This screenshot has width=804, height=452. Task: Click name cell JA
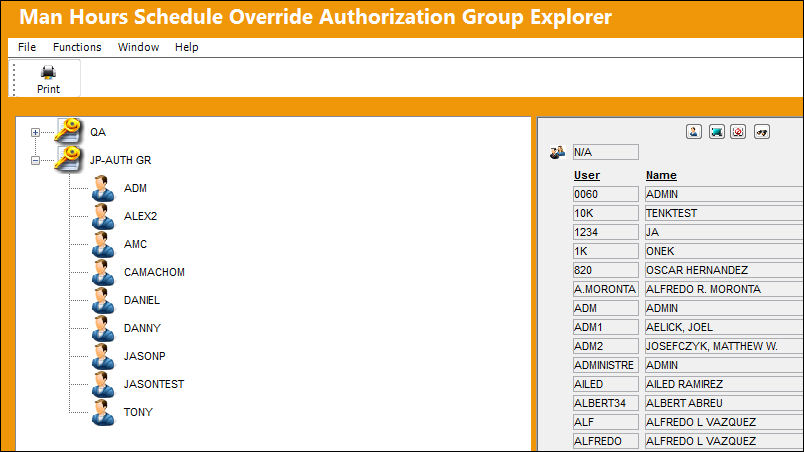[x=724, y=232]
